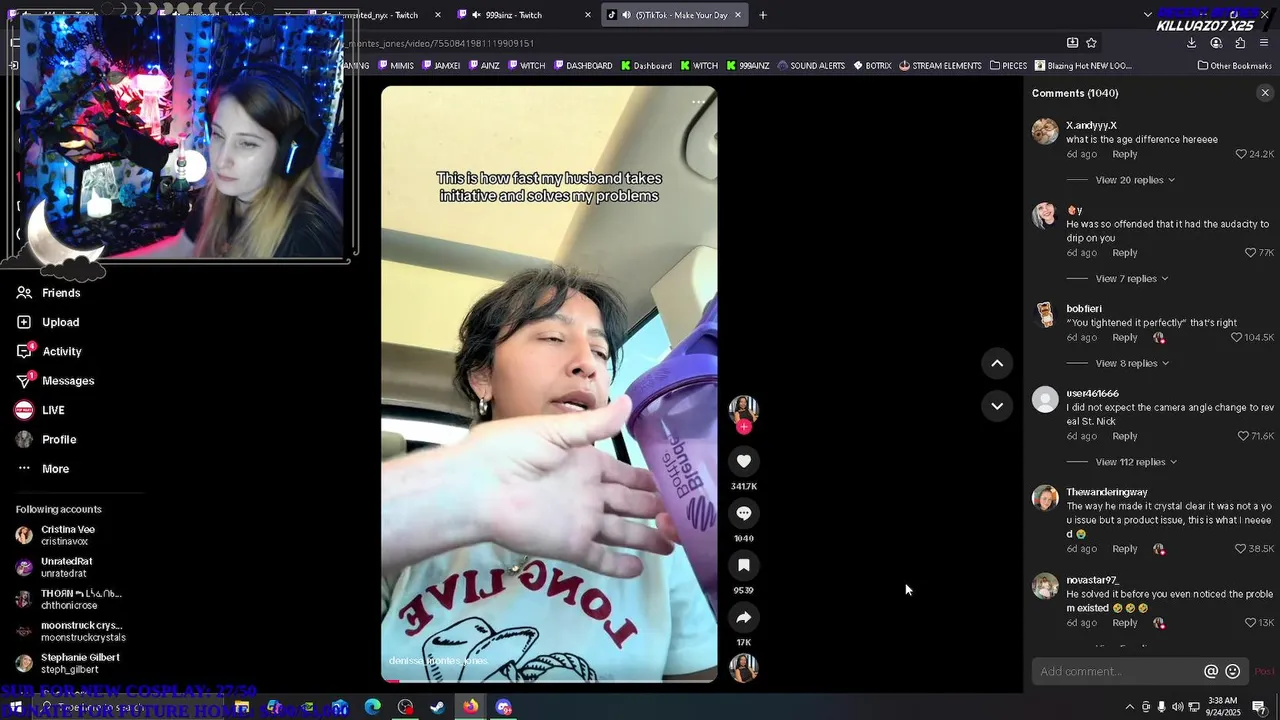Open Microsoft Edge from the taskbar
The width and height of the screenshot is (1280, 720).
point(372,707)
